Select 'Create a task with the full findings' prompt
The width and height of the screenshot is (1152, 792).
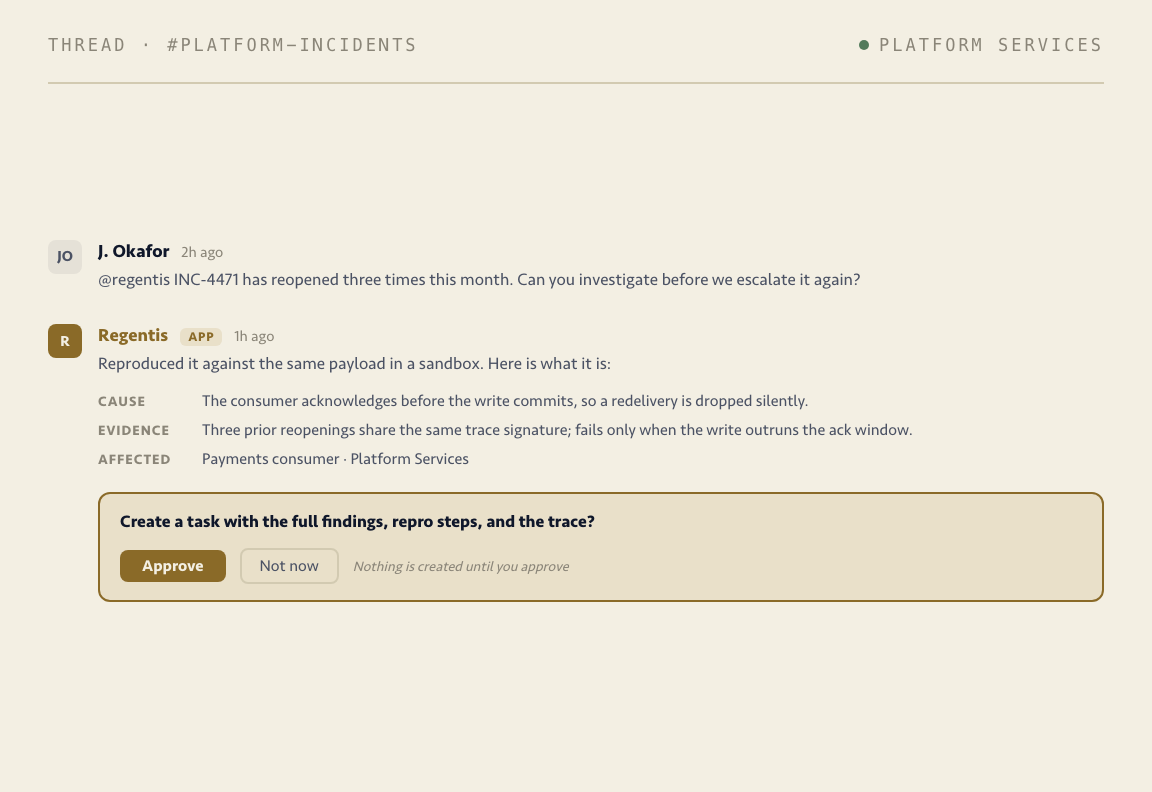pyautogui.click(x=357, y=522)
